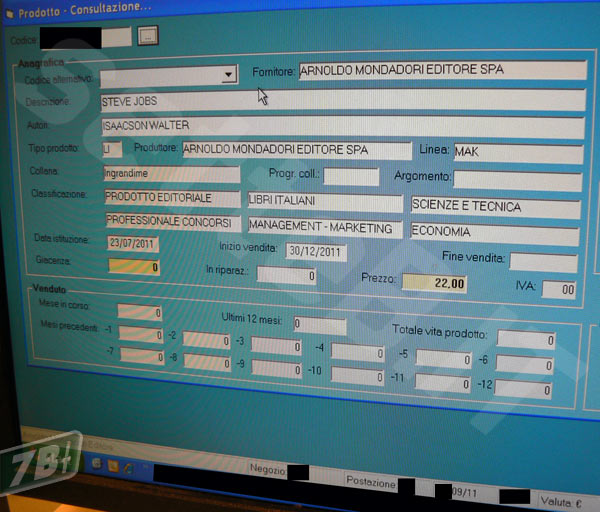Image resolution: width=600 pixels, height=512 pixels.
Task: Click the Ultimi 12 mesi field
Action: tap(319, 325)
